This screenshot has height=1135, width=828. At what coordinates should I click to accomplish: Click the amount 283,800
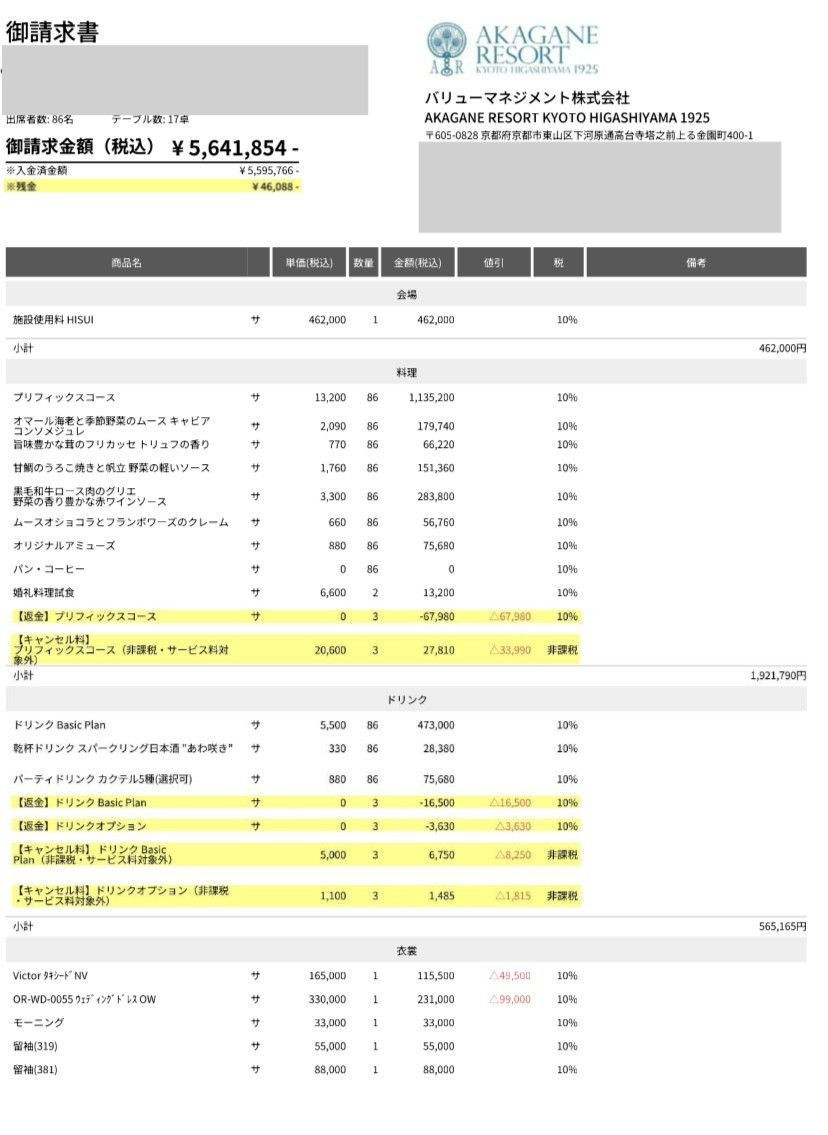point(436,497)
